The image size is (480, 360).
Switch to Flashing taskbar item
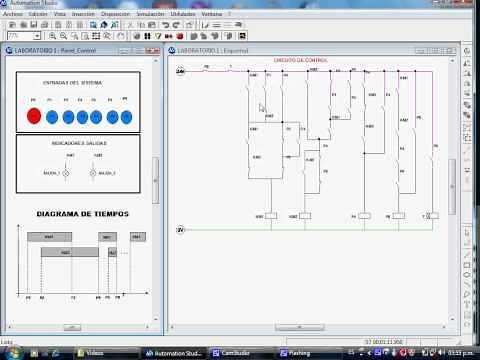308,353
